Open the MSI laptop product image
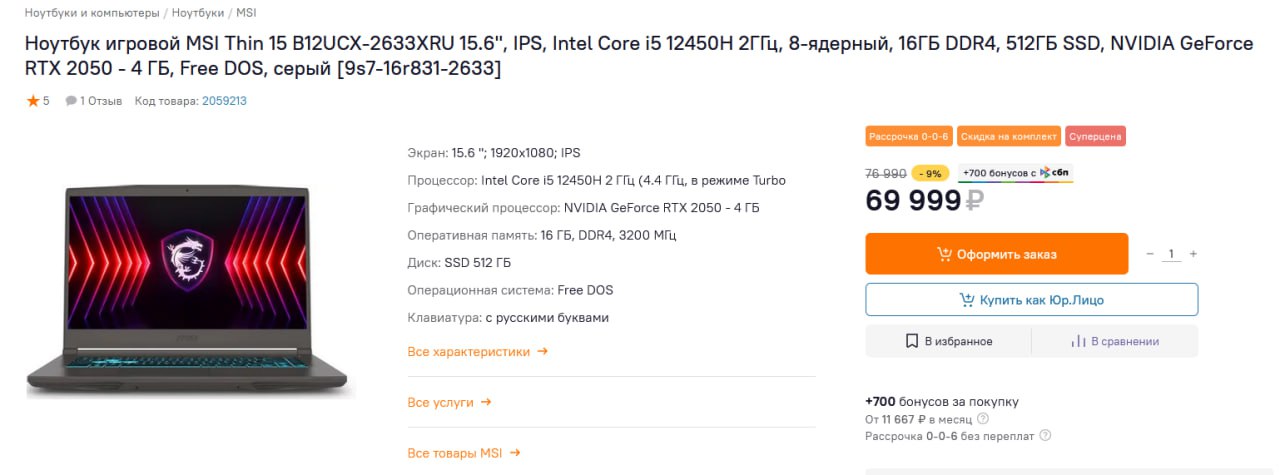The image size is (1280, 475). click(x=190, y=292)
